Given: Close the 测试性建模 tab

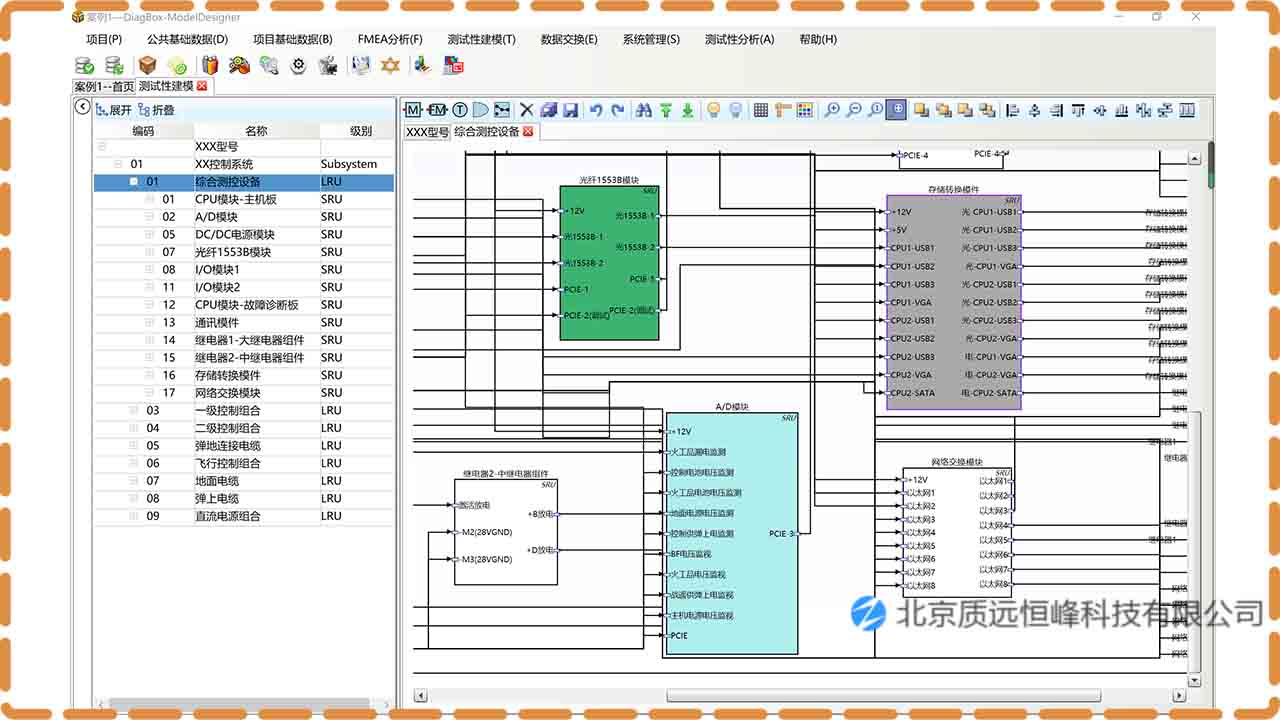Looking at the screenshot, I should [x=202, y=86].
